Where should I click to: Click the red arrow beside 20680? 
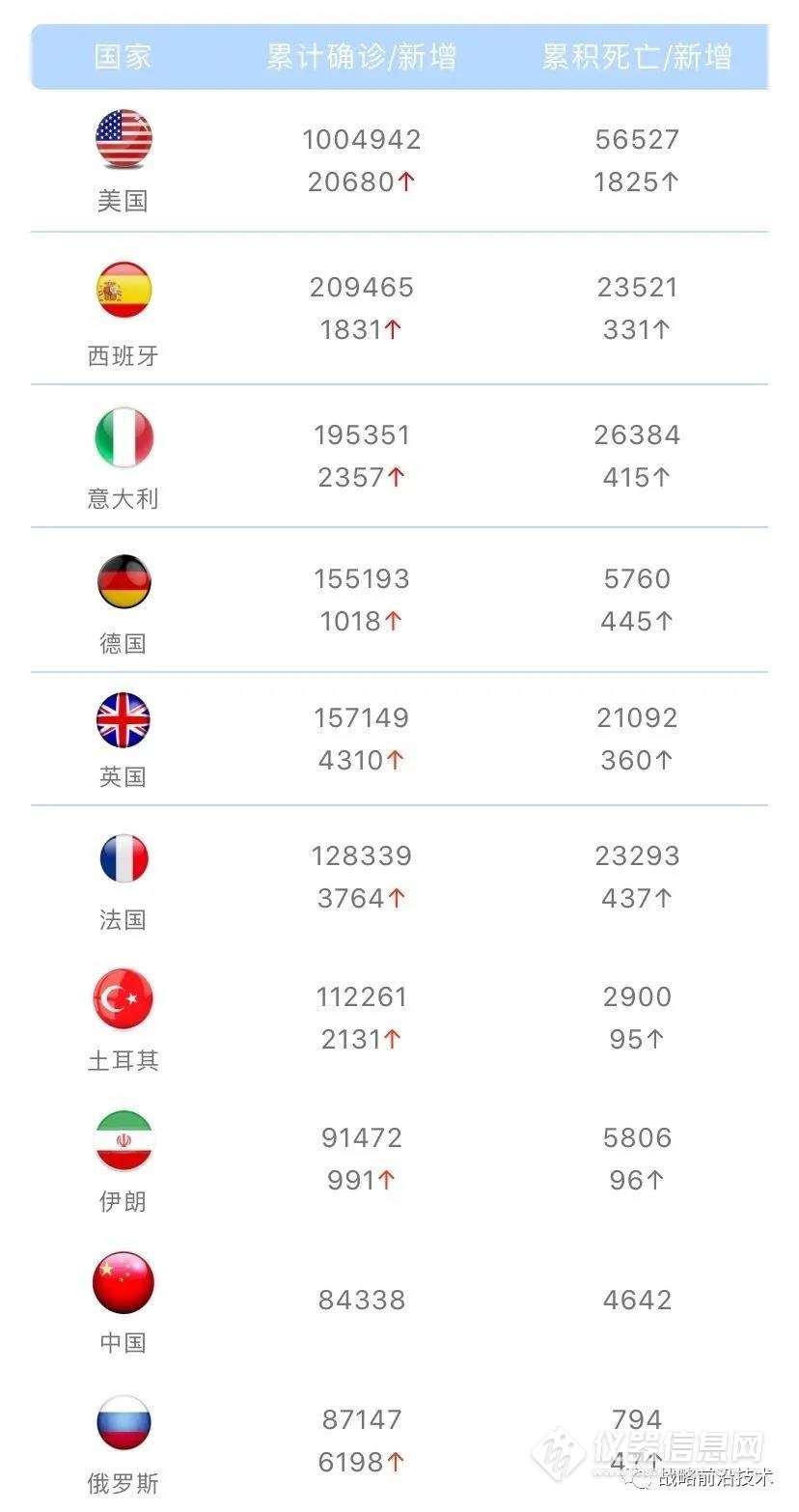(405, 182)
